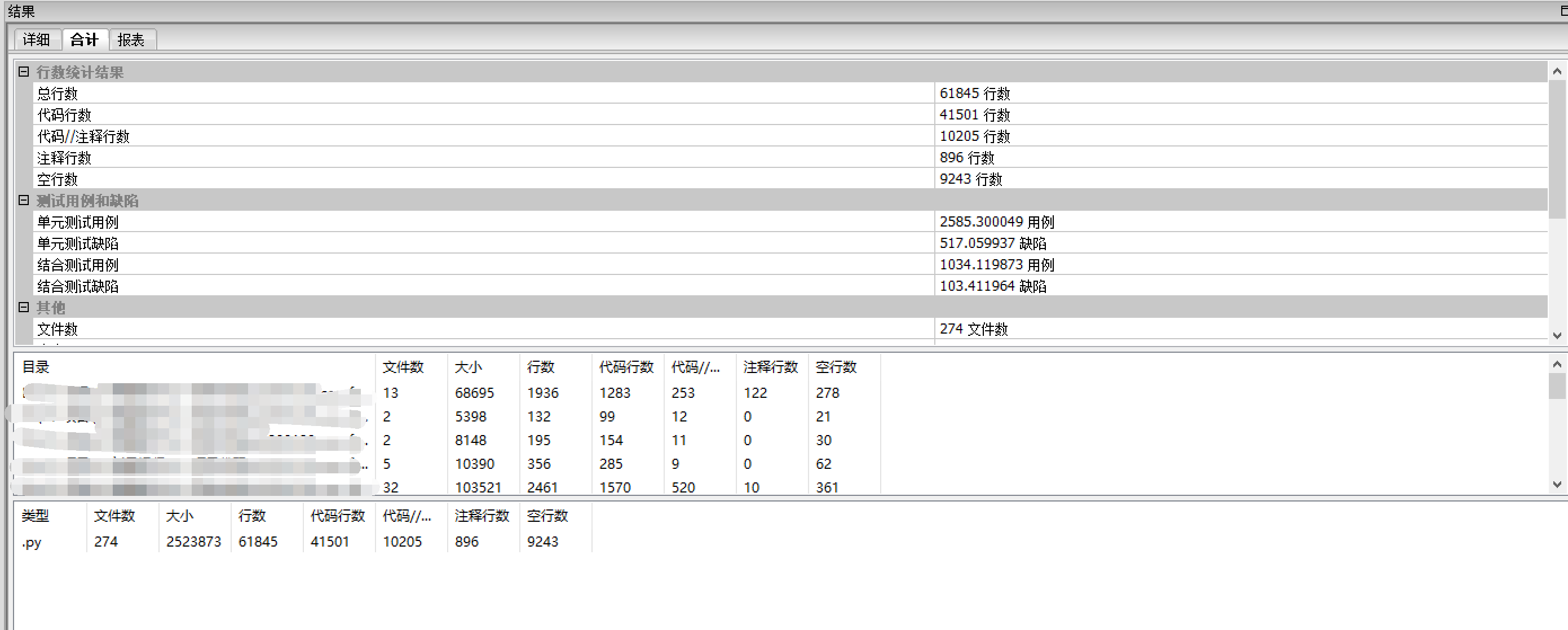Switch to the 详细 tab
Viewport: 1568px width, 630px height.
37,39
